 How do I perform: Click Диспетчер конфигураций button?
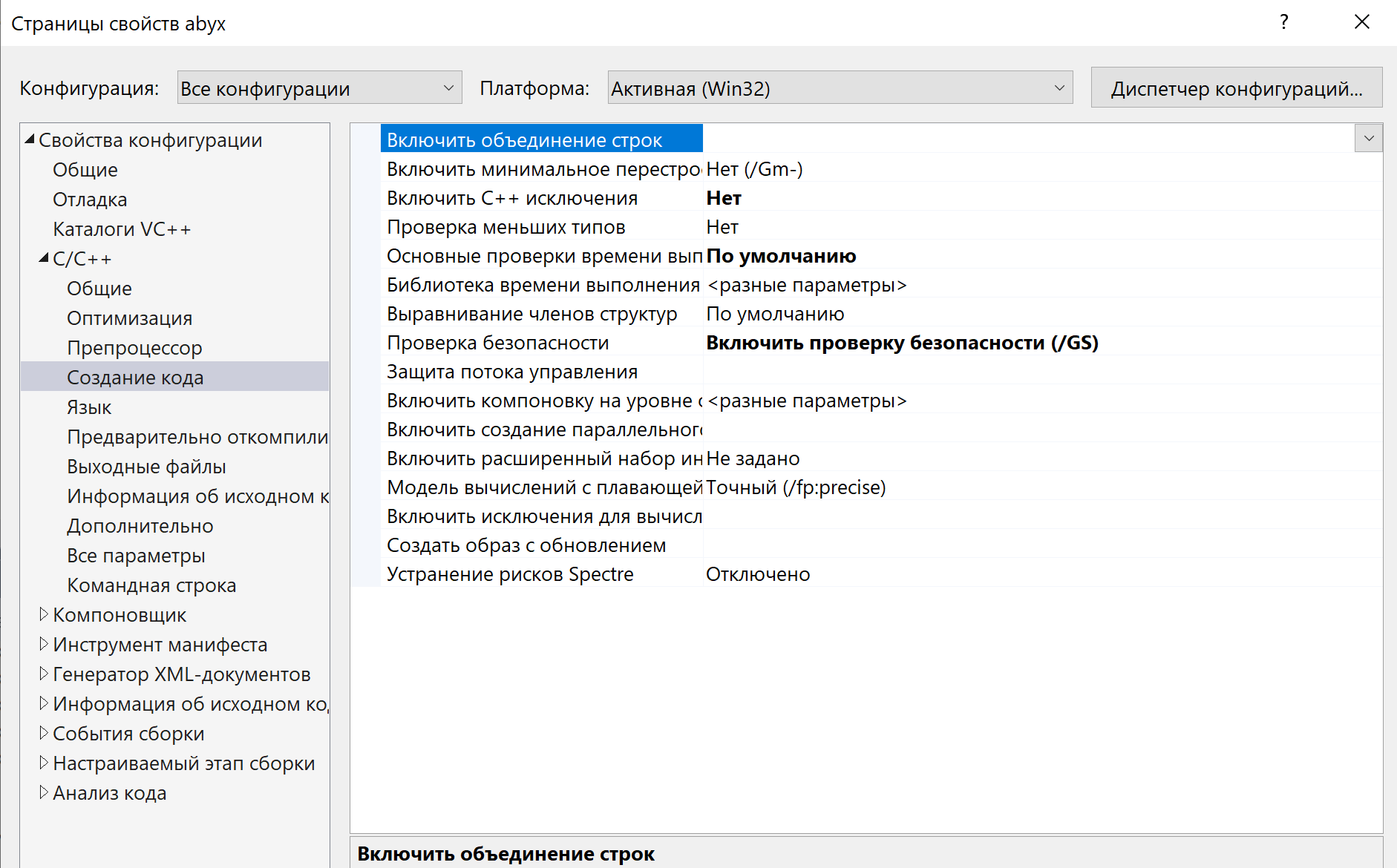(x=1236, y=88)
